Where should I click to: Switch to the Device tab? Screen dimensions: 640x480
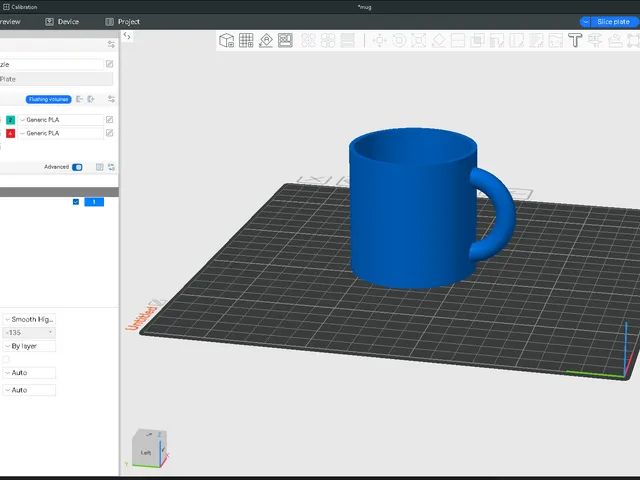pyautogui.click(x=62, y=22)
